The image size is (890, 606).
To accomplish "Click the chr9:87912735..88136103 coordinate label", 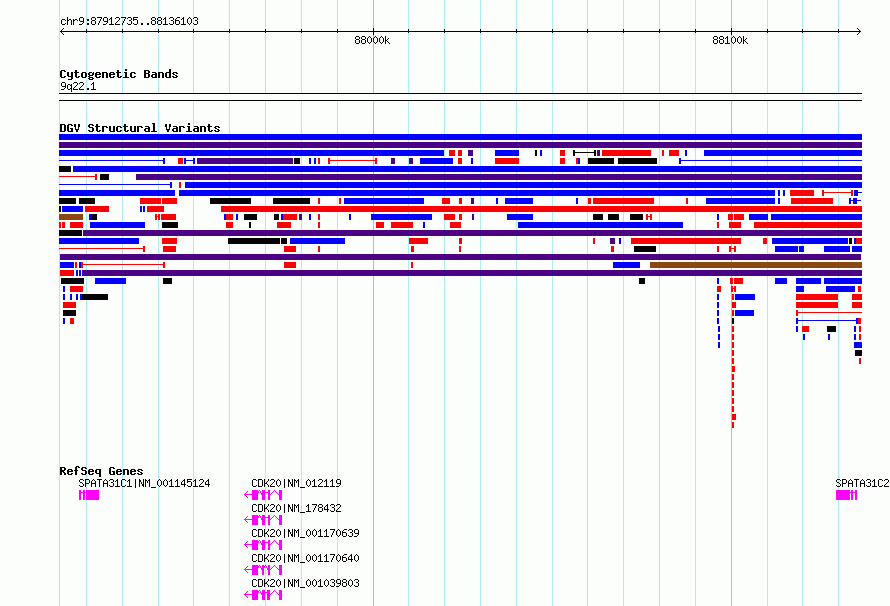I will click(x=129, y=21).
